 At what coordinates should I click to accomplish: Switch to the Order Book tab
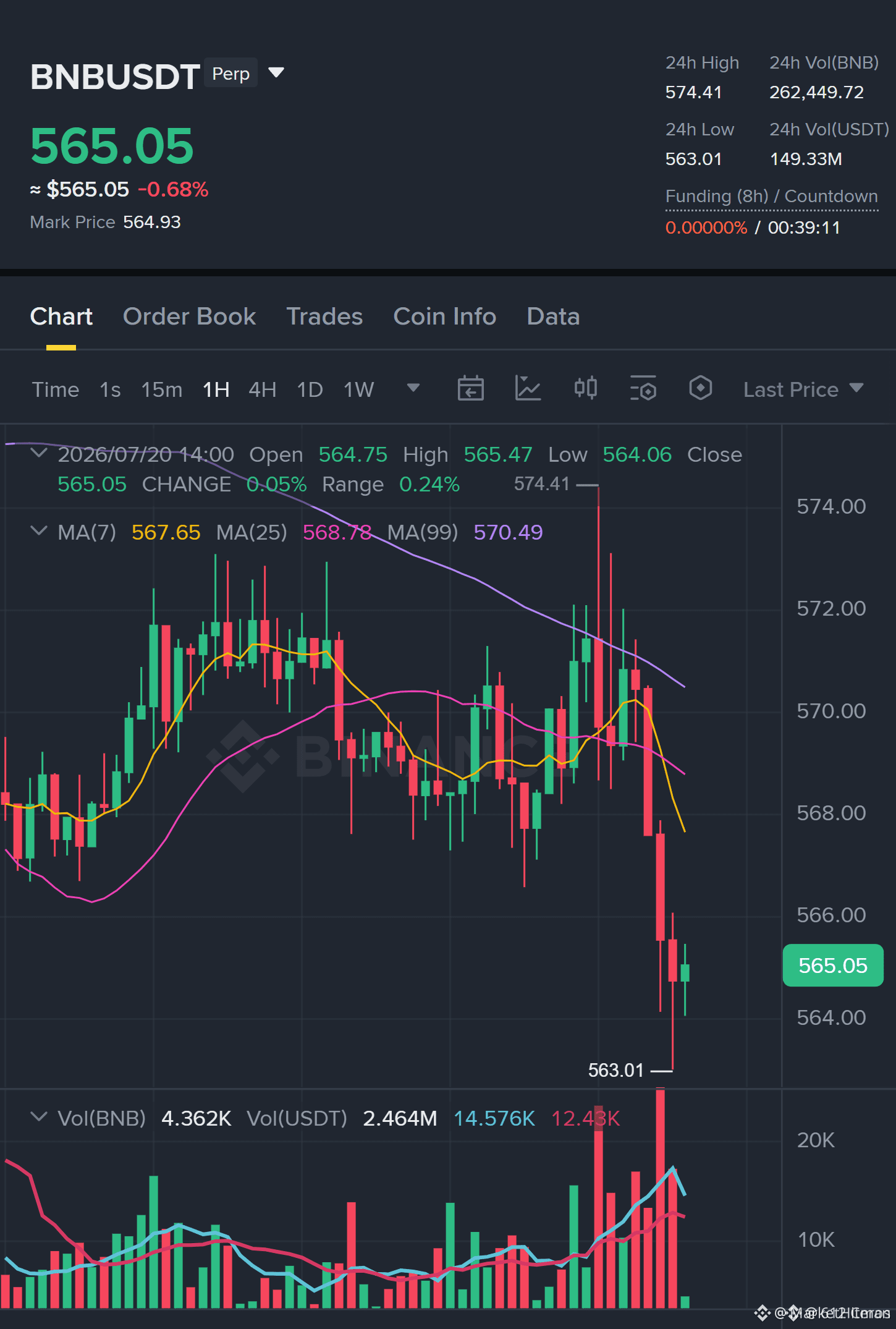(189, 316)
